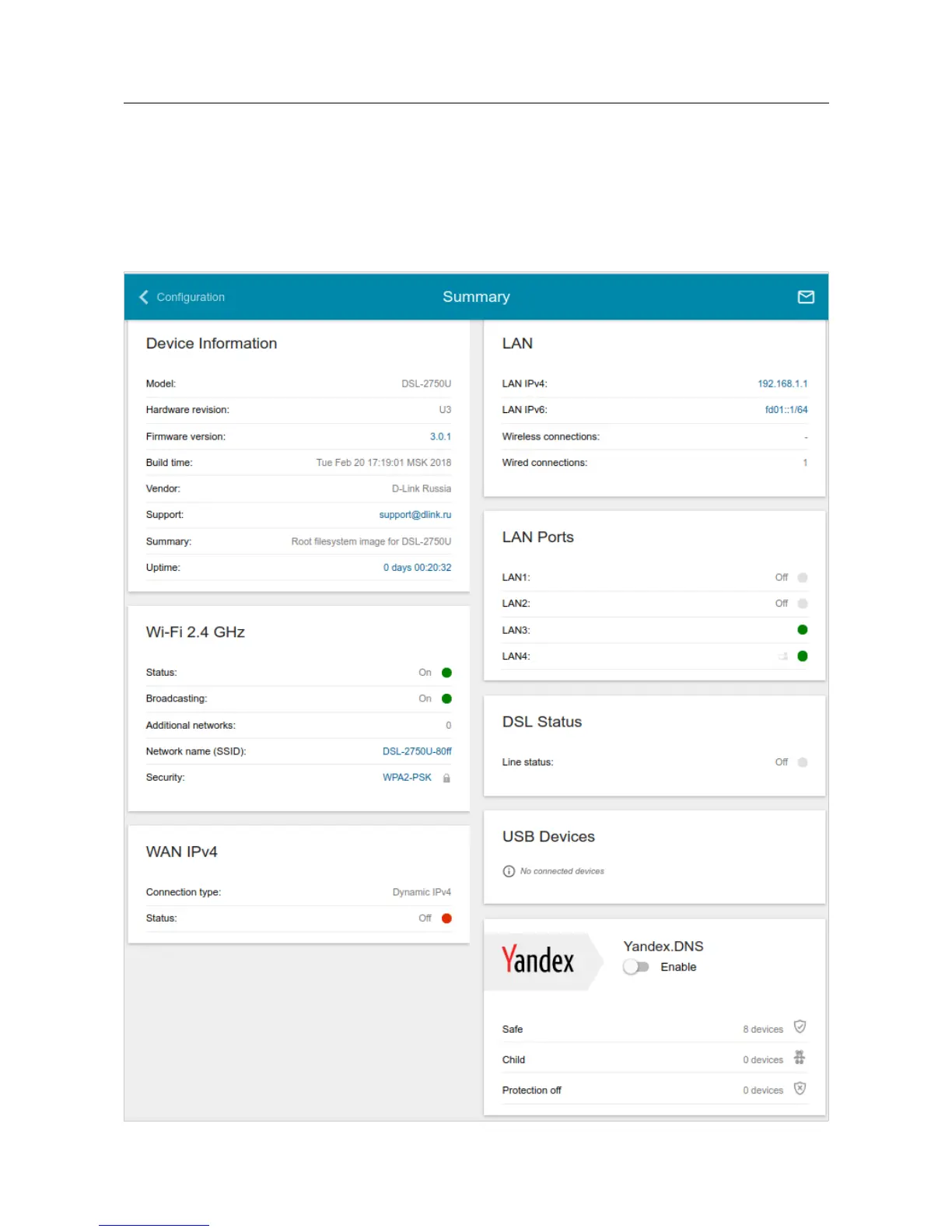Click the Safe mode shield icon
952x1232 pixels.
coord(800,1027)
